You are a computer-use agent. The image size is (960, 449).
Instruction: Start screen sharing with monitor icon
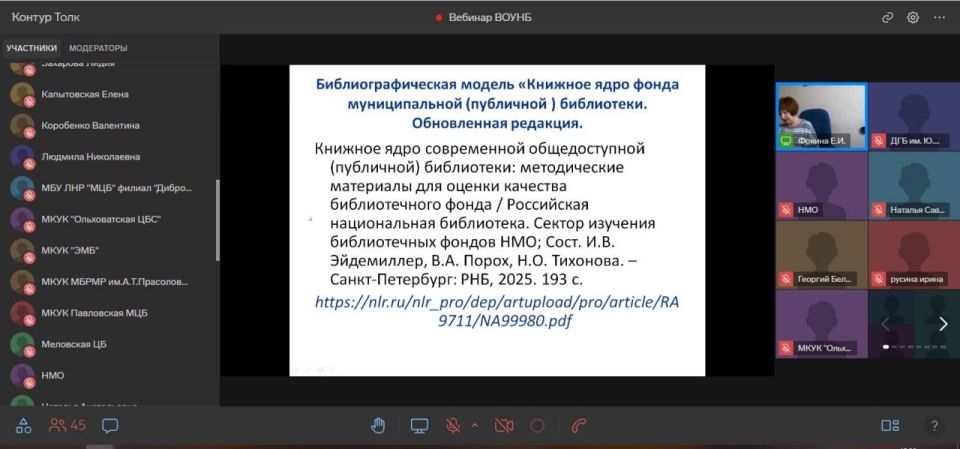pyautogui.click(x=419, y=426)
